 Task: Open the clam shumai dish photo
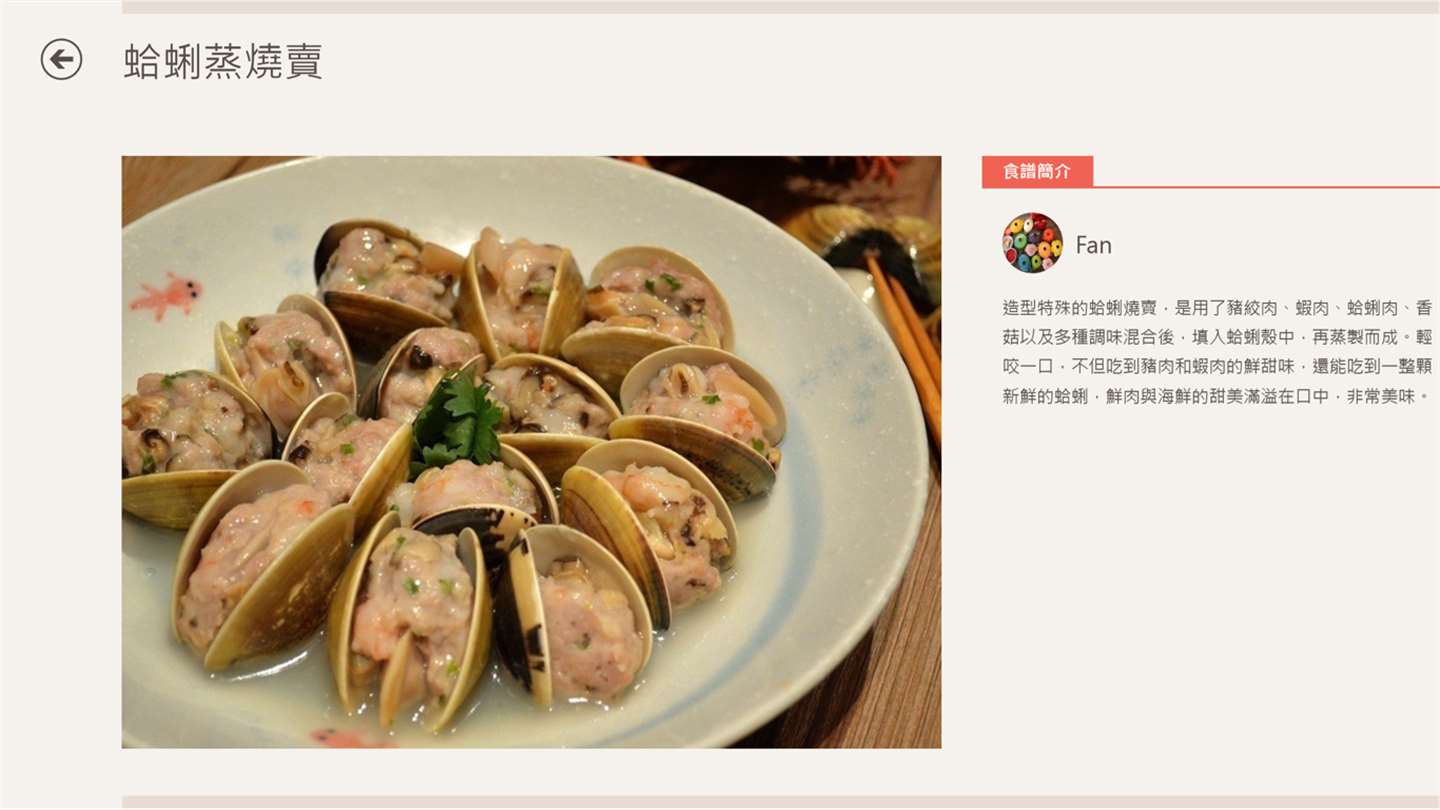tap(531, 452)
